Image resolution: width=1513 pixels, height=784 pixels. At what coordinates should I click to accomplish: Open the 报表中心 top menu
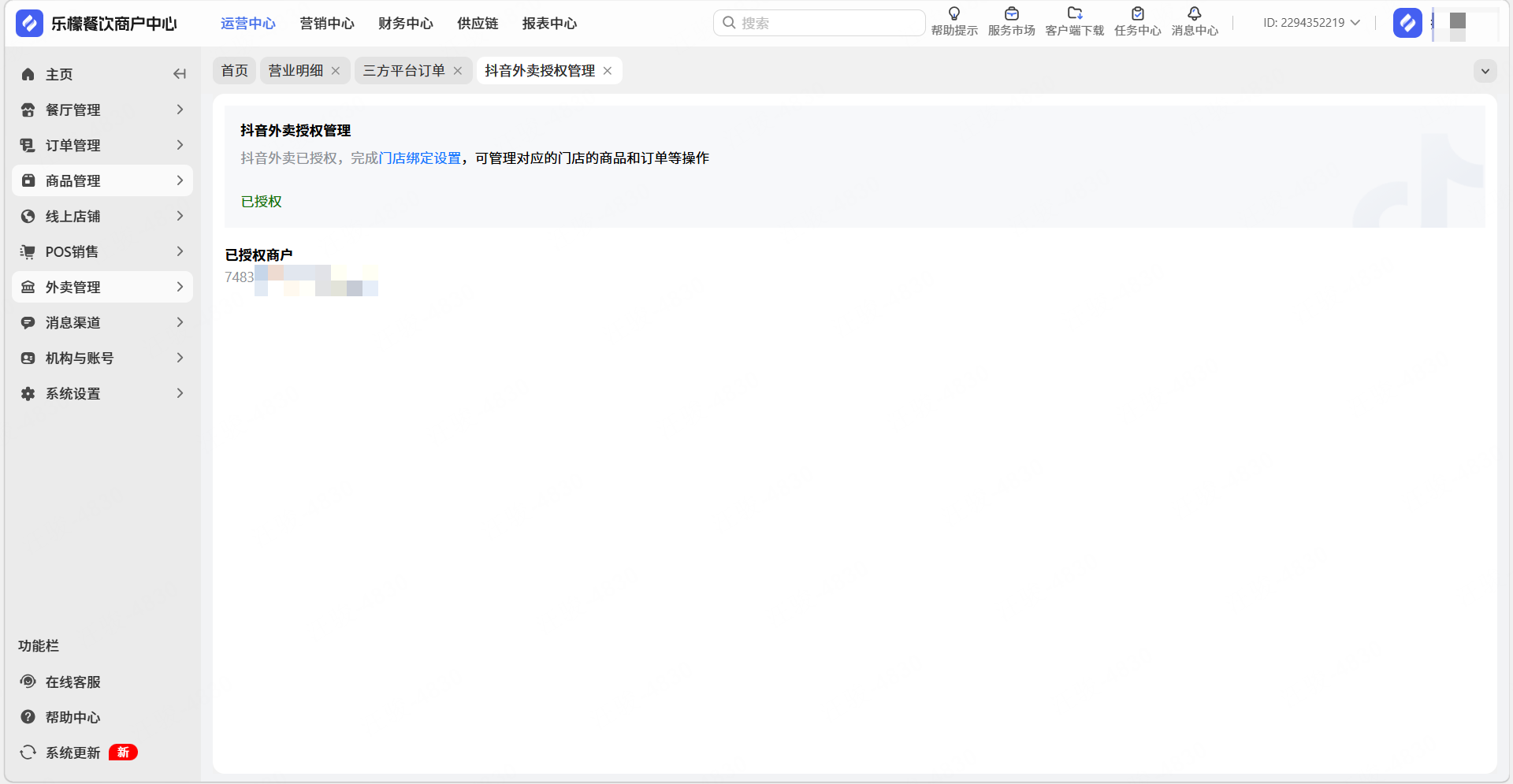549,24
